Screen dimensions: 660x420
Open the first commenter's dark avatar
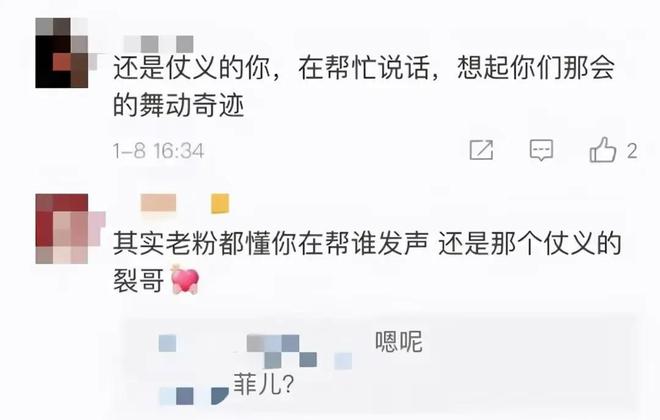pyautogui.click(x=62, y=53)
